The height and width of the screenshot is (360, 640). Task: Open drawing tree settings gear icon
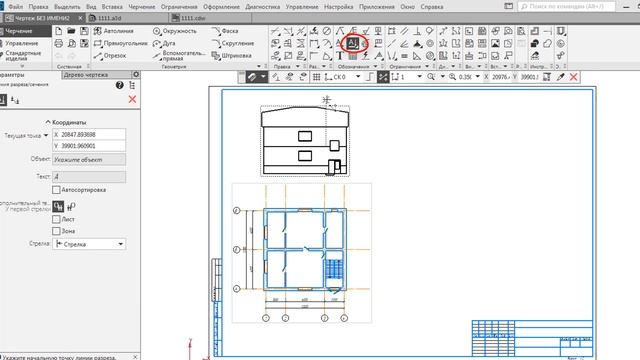click(136, 75)
